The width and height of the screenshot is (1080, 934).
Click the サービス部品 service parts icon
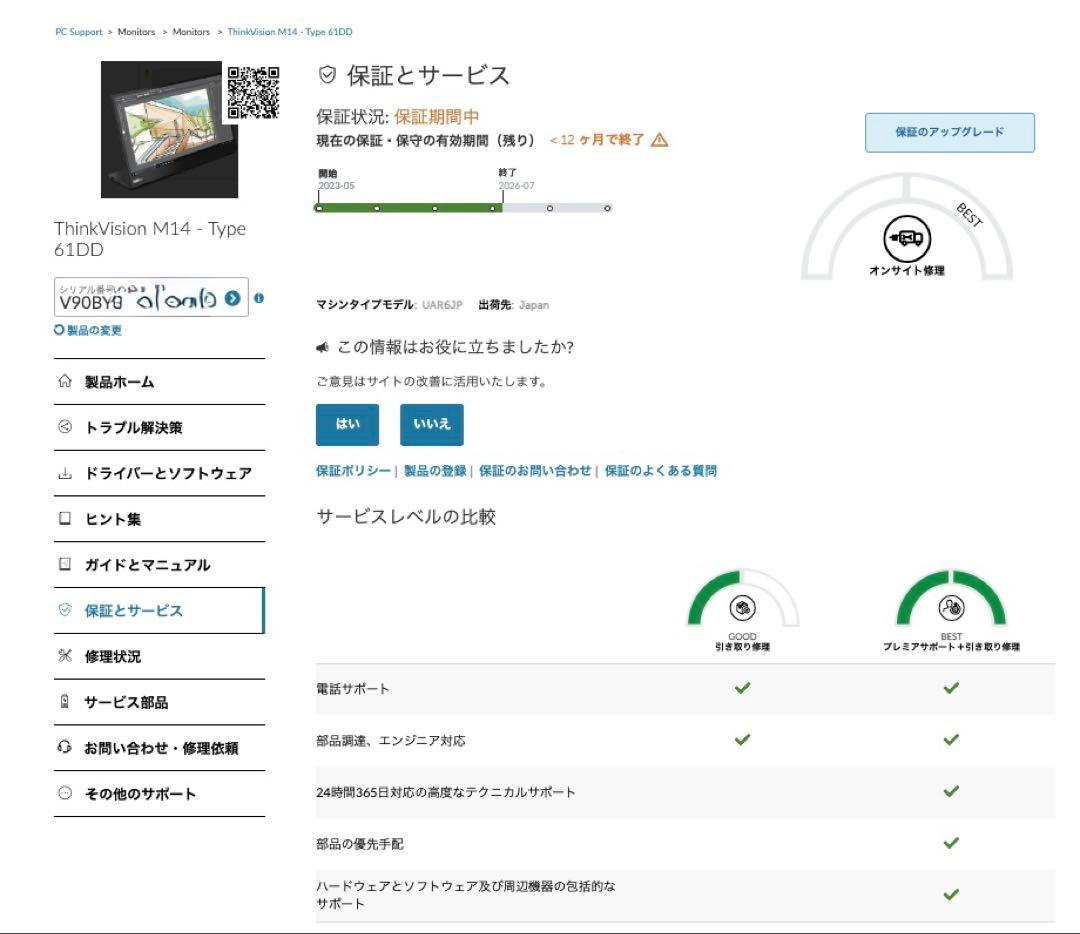coord(66,702)
